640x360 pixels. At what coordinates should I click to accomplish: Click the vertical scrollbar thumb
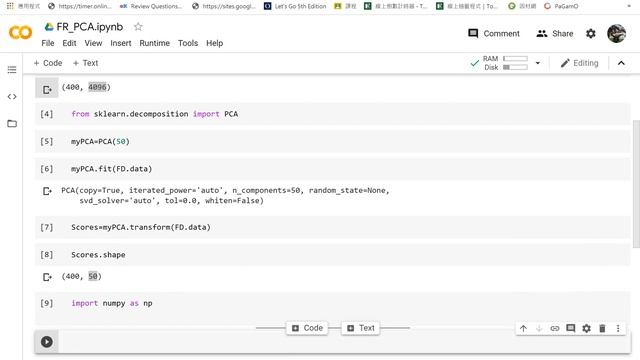(636, 184)
